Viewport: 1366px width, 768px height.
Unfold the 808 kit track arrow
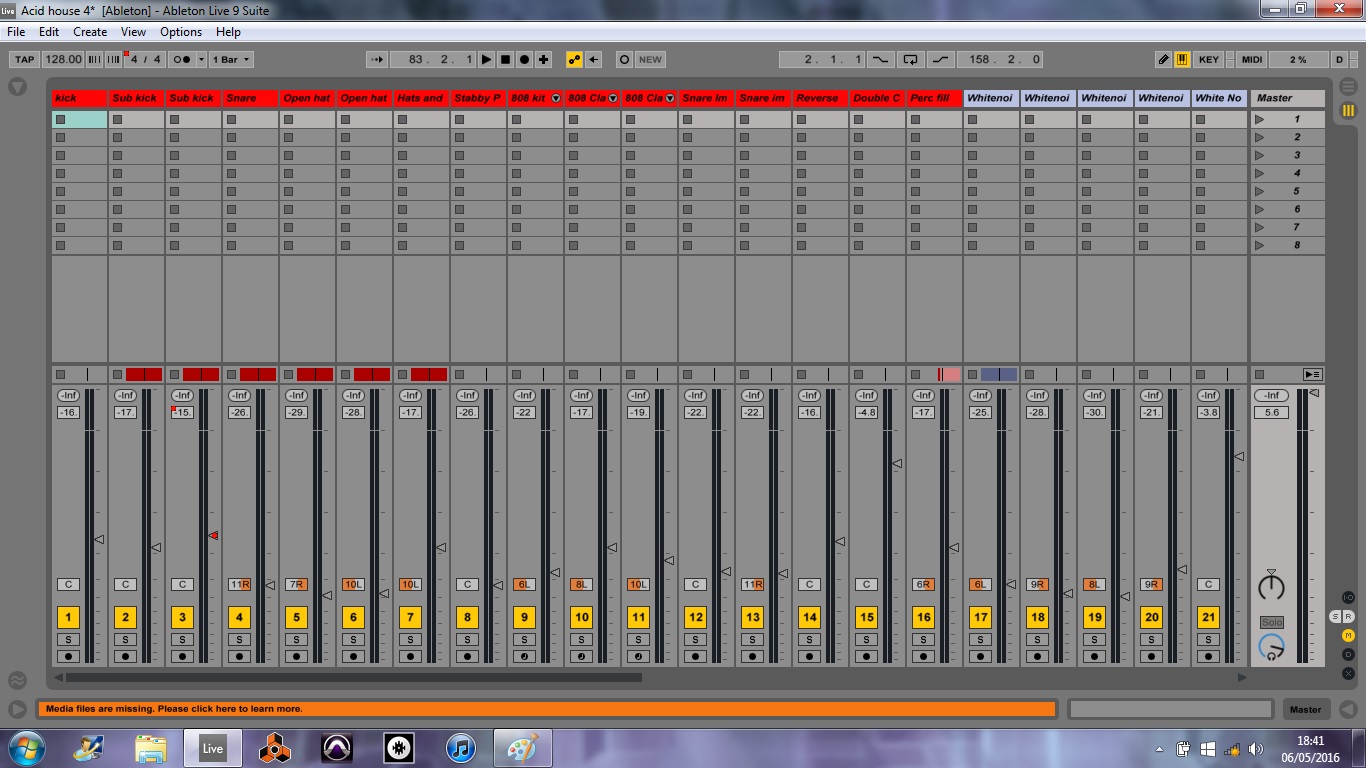pos(556,98)
